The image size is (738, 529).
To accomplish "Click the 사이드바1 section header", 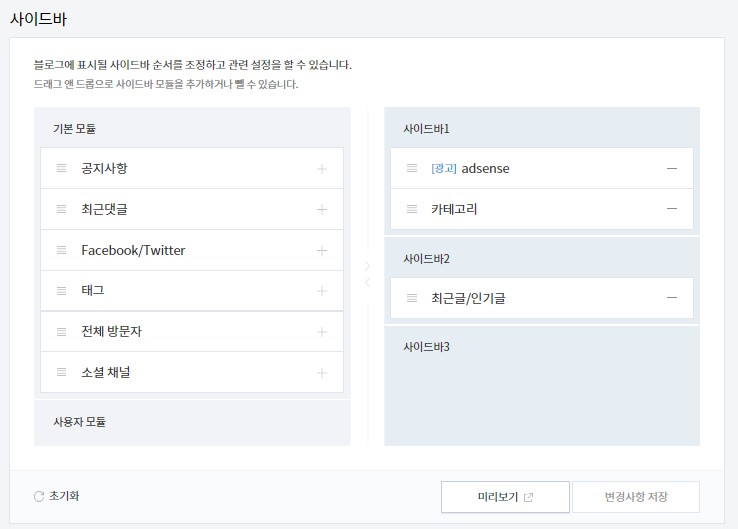I will [x=426, y=128].
